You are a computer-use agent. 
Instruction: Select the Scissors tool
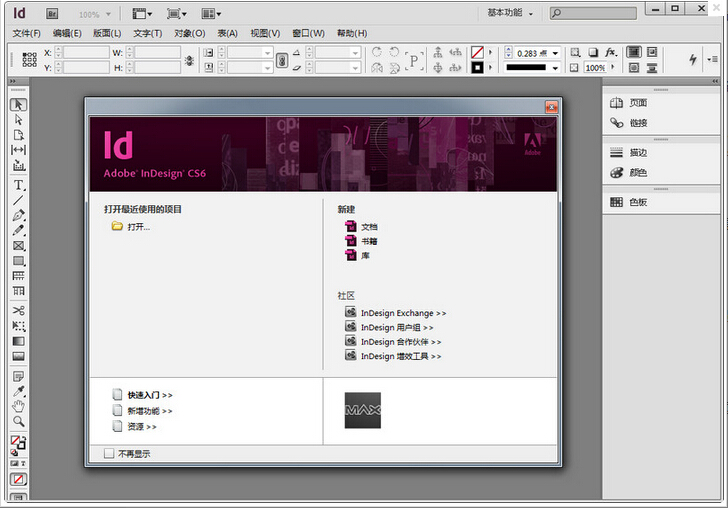(x=19, y=311)
